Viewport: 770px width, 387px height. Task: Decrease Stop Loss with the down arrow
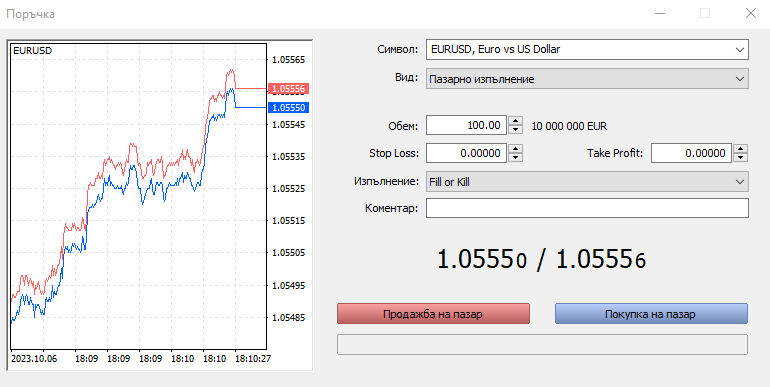(x=515, y=158)
